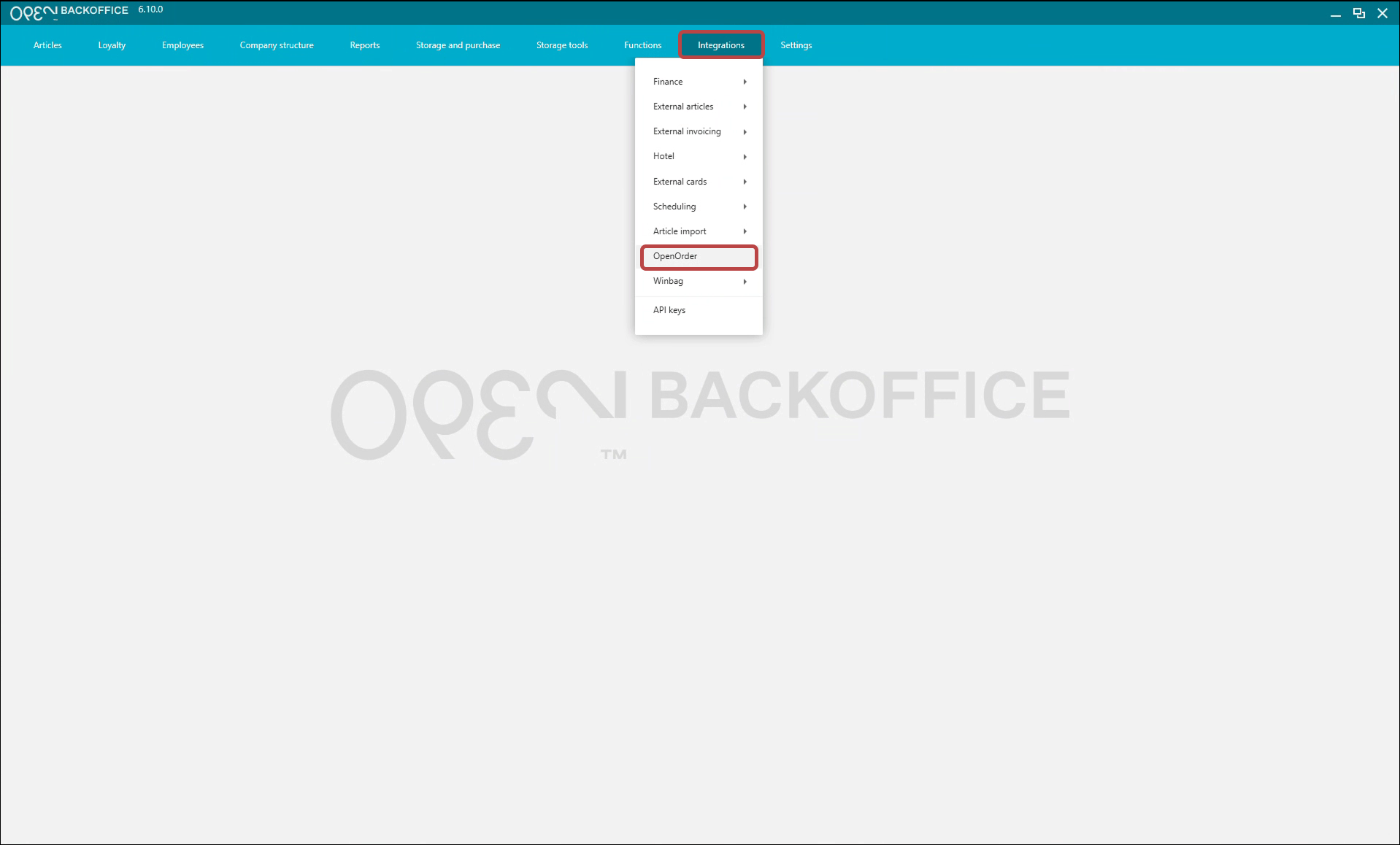Open the Storage and purchase menu

[x=458, y=45]
